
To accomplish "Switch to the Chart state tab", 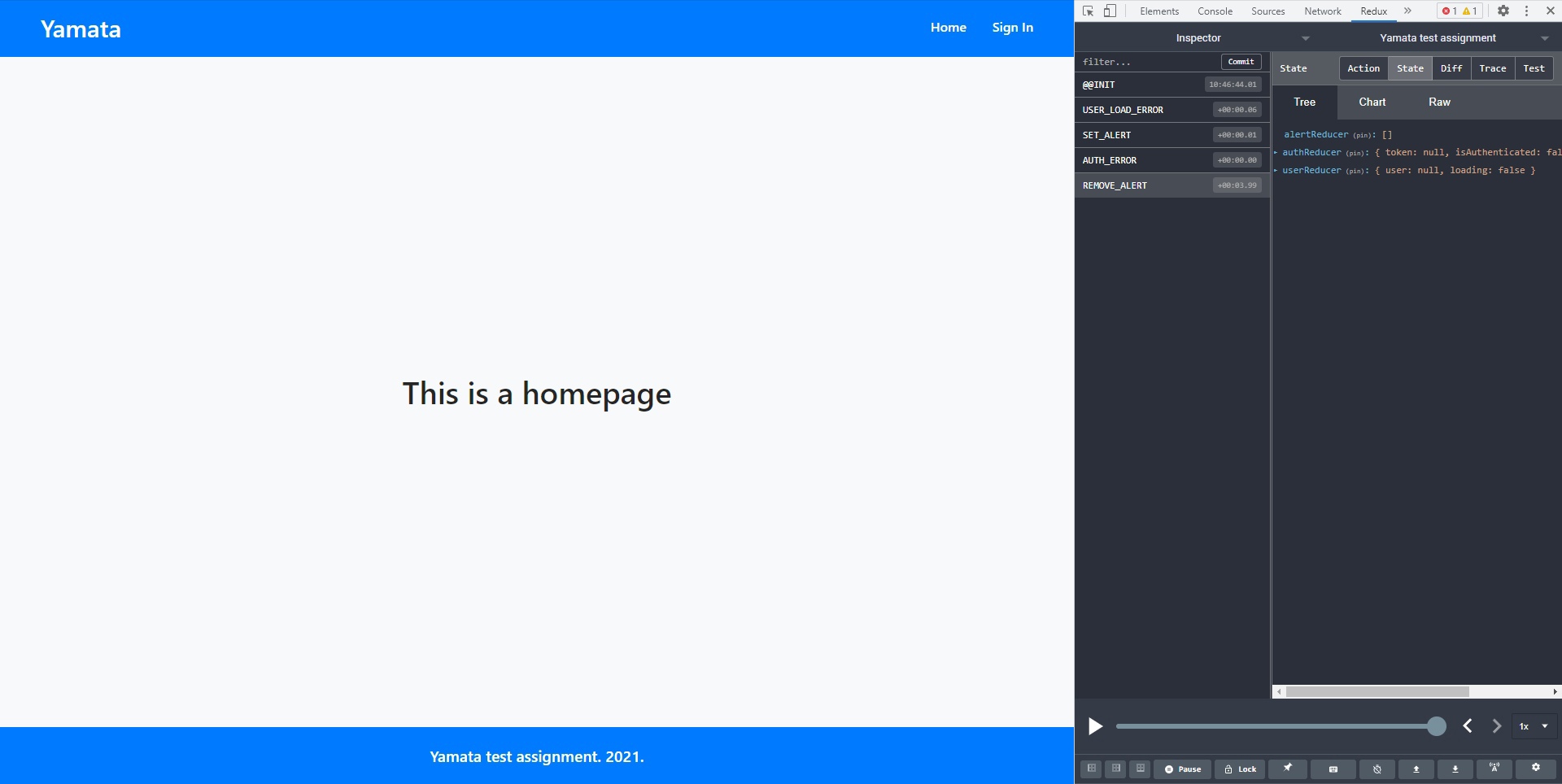I will pyautogui.click(x=1372, y=102).
